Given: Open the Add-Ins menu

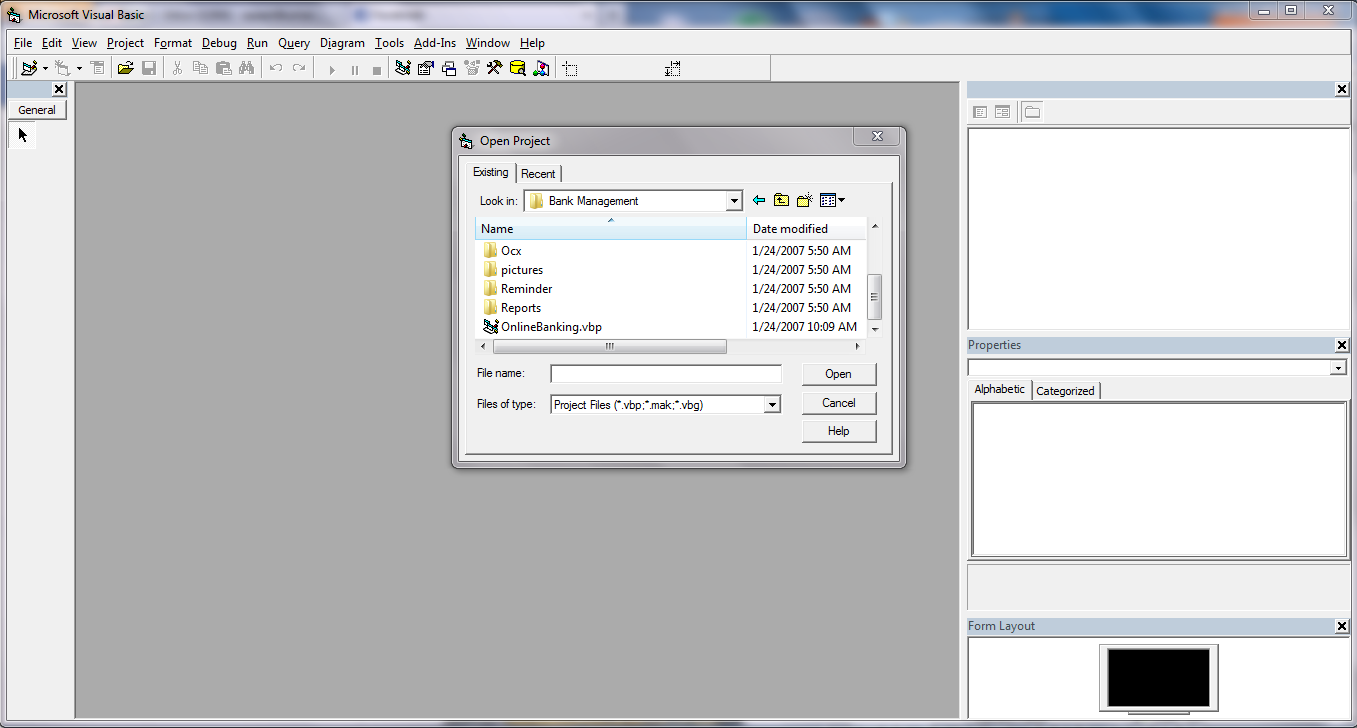Looking at the screenshot, I should tap(435, 43).
